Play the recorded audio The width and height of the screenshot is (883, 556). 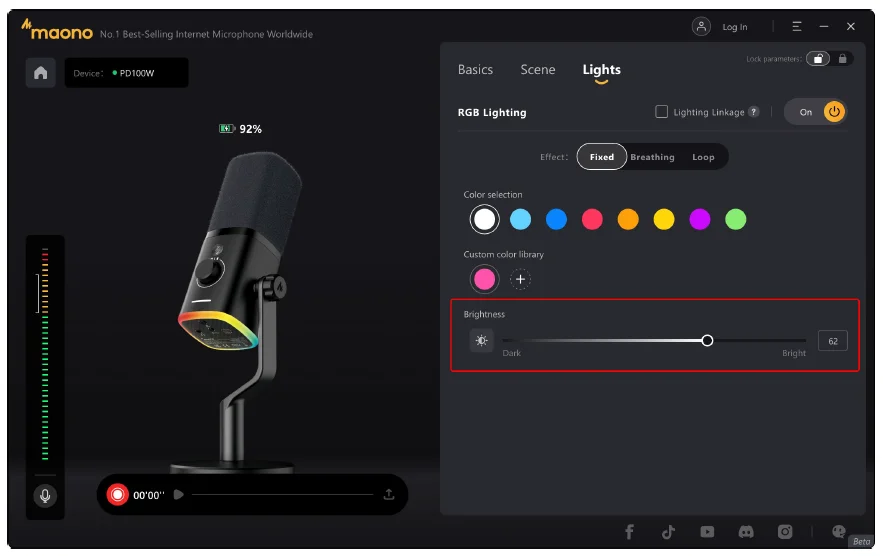tap(179, 495)
